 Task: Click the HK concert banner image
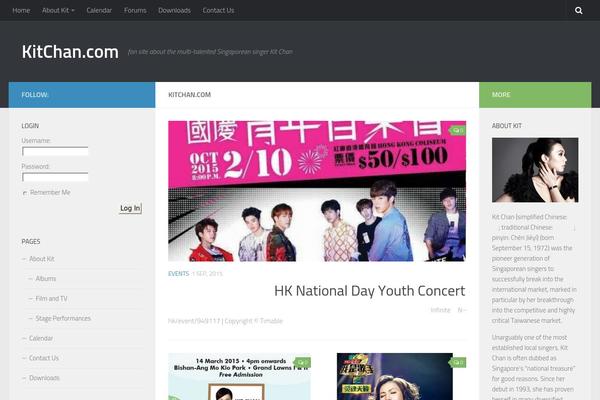pyautogui.click(x=317, y=191)
